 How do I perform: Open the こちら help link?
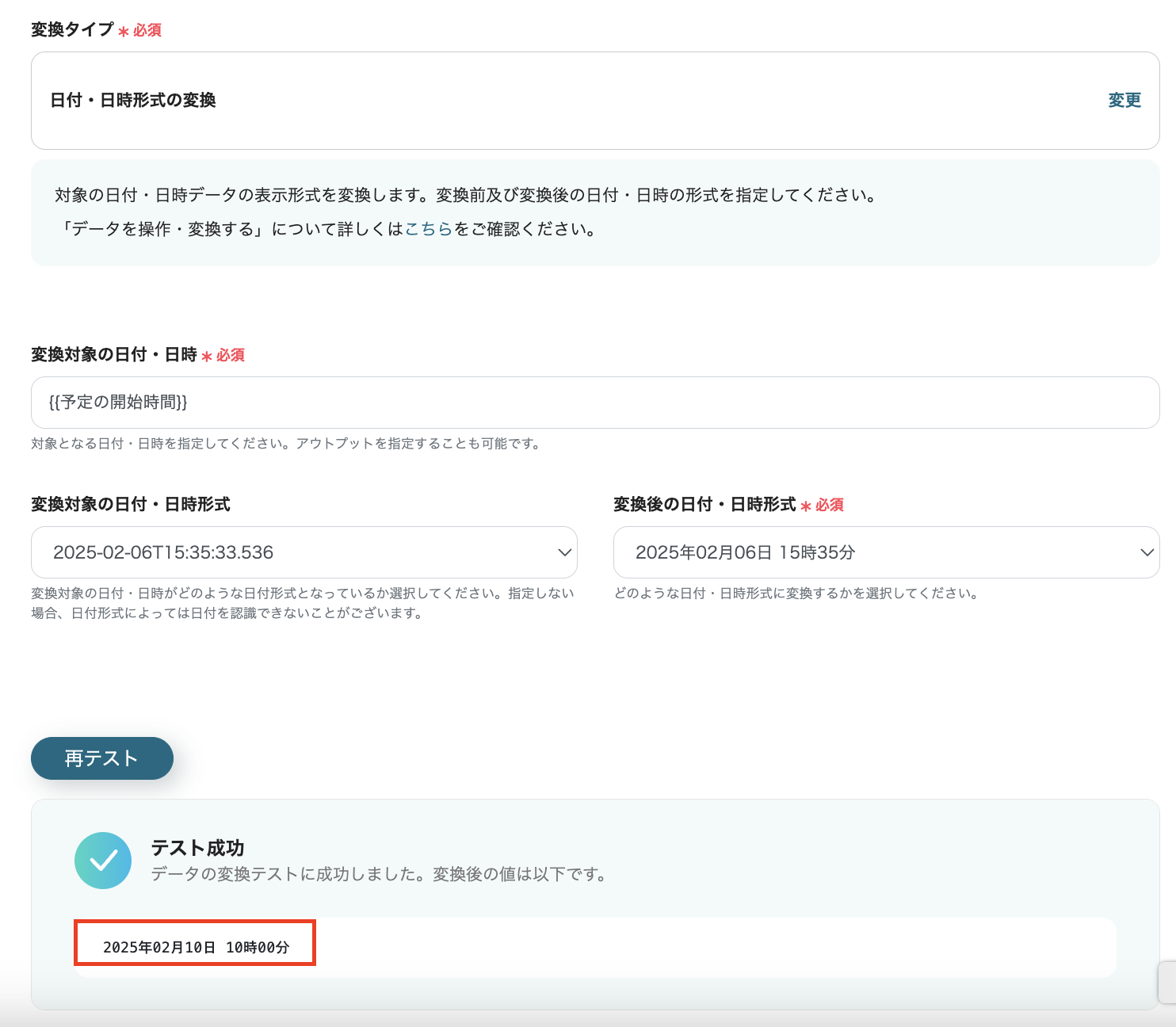click(429, 229)
